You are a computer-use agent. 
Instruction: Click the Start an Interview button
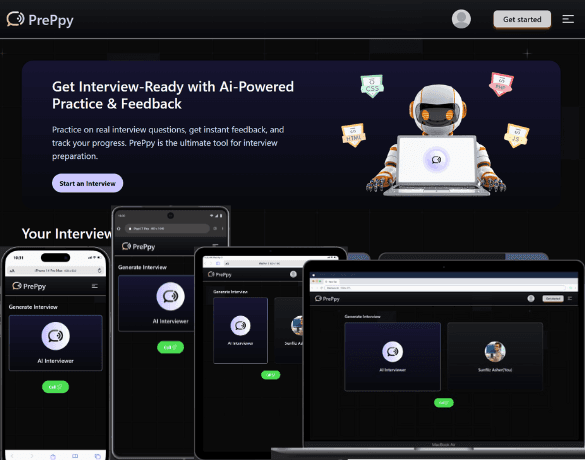tap(88, 183)
